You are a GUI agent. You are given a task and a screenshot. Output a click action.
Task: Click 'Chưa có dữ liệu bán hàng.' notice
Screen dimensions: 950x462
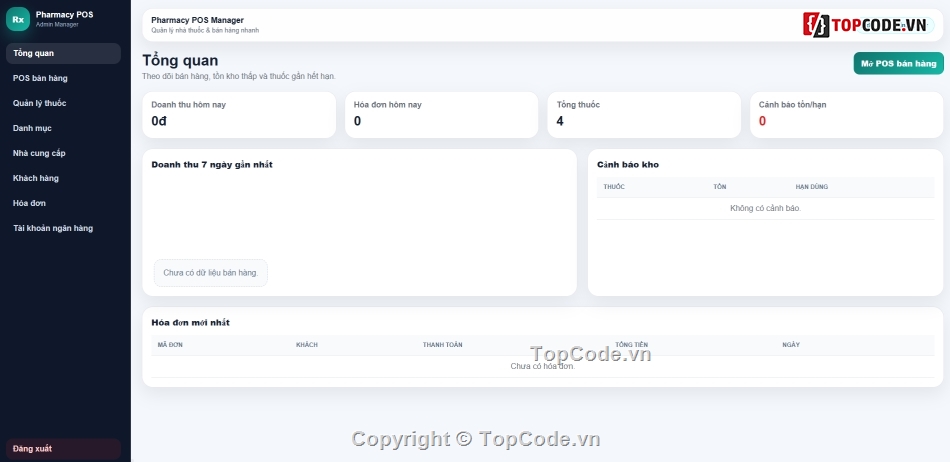pos(211,273)
